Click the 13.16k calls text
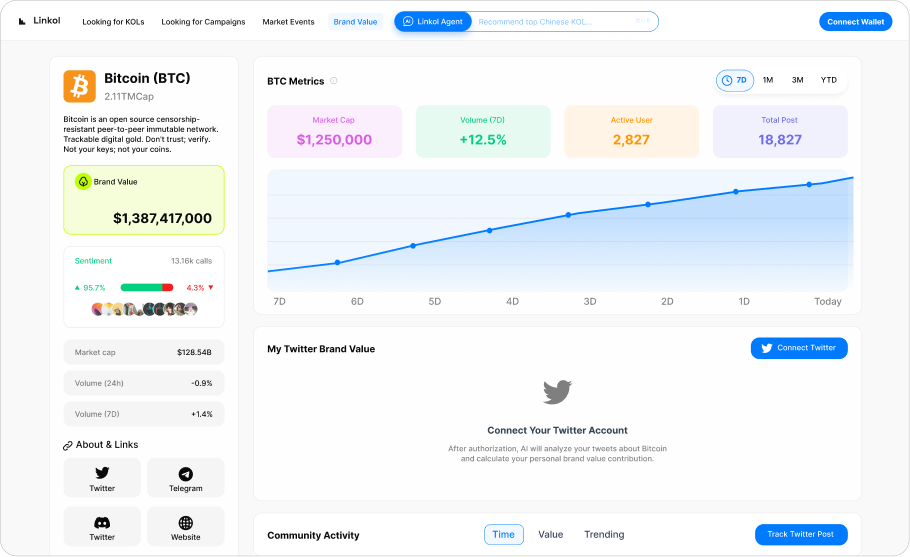The height and width of the screenshot is (557, 910). pos(192,261)
